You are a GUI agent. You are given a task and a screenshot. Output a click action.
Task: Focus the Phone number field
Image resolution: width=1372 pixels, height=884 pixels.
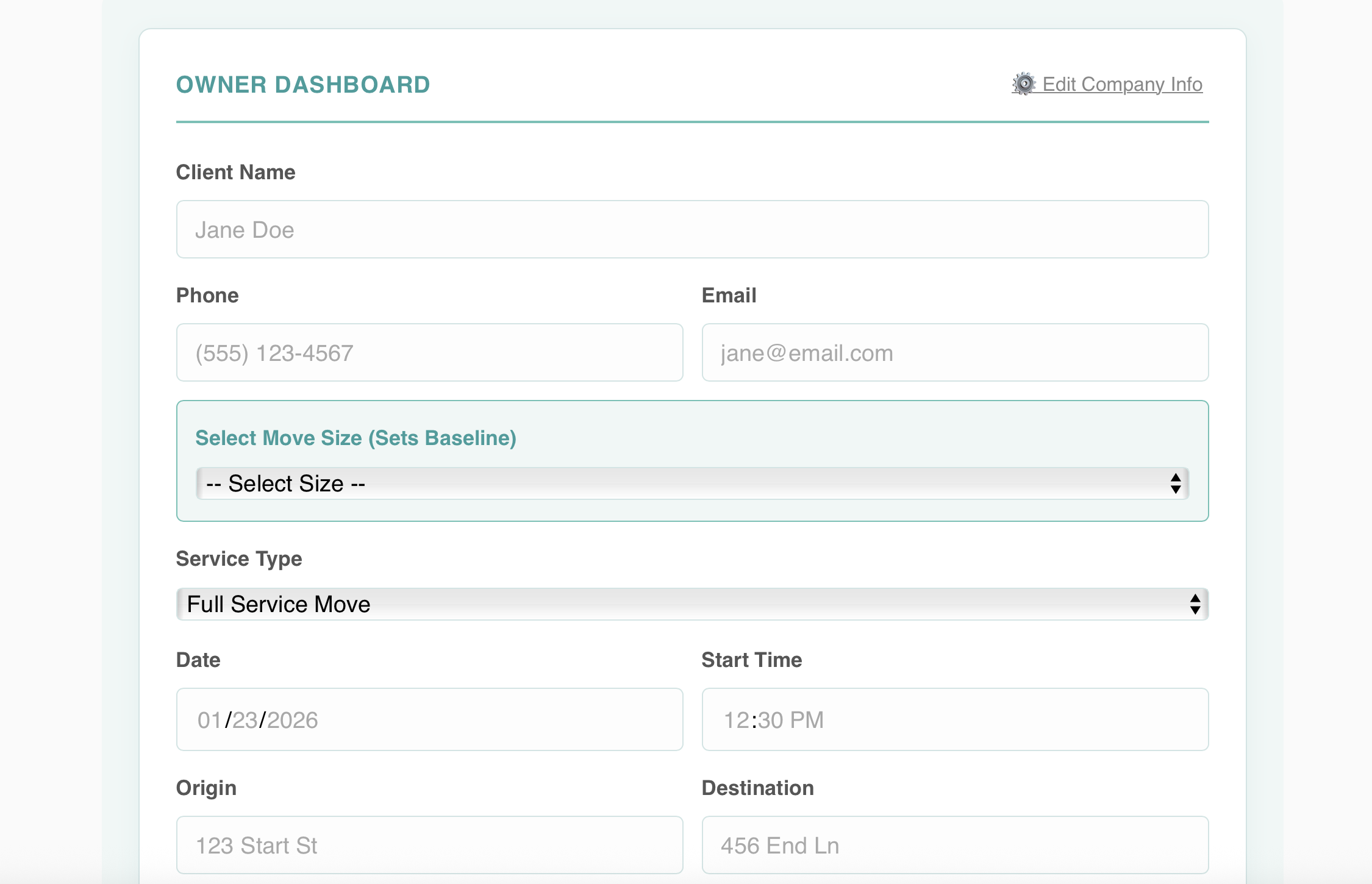(429, 353)
